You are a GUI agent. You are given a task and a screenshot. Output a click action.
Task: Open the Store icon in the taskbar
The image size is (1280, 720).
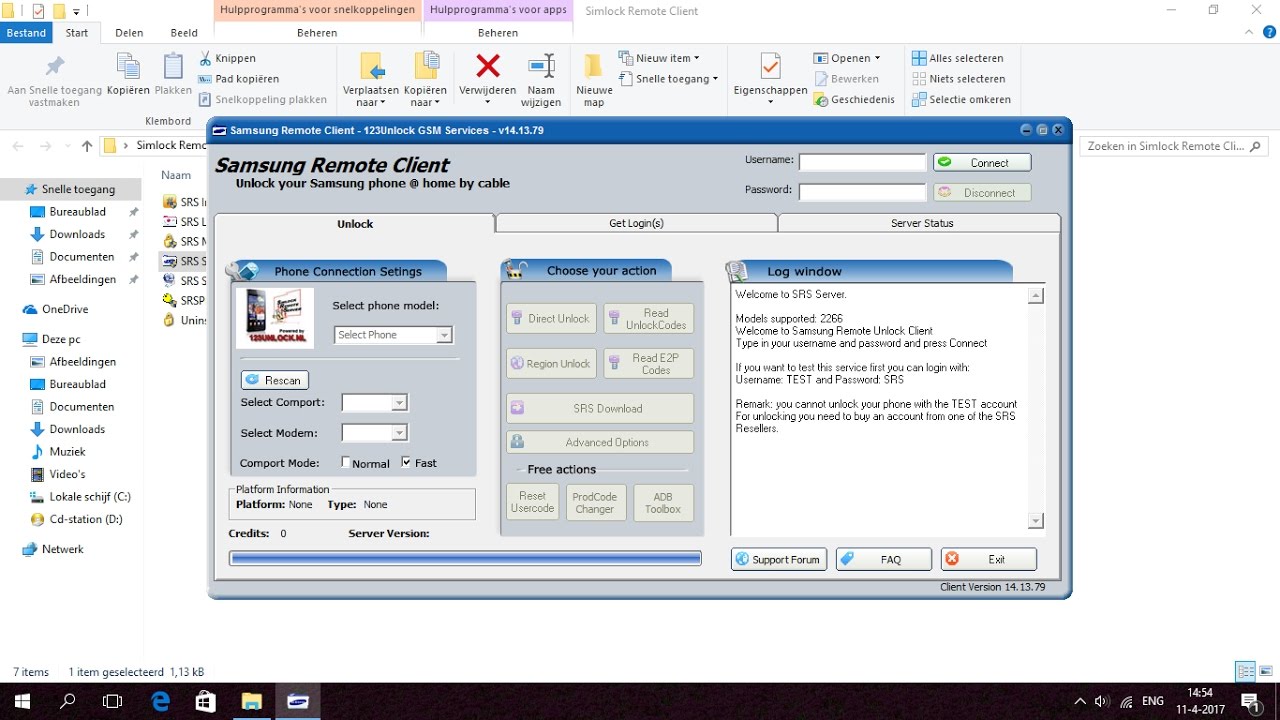205,701
